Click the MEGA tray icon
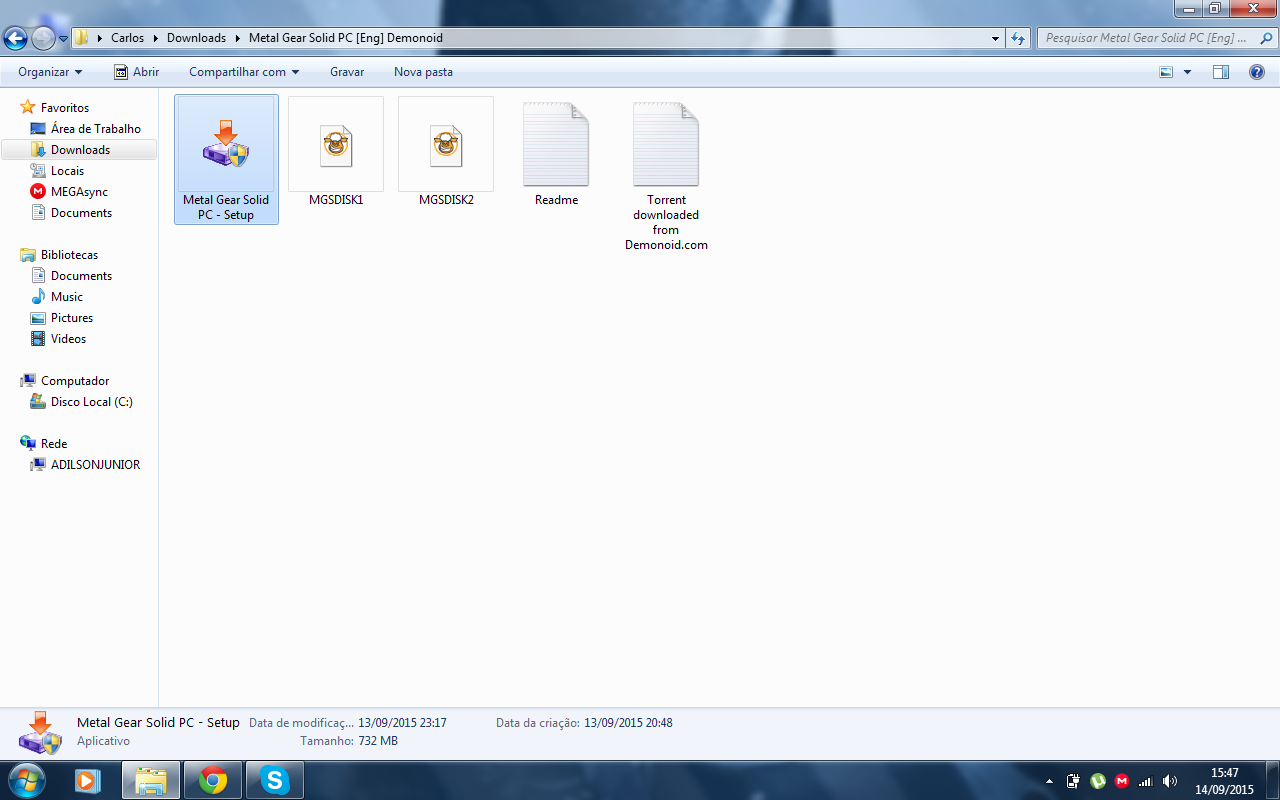 coord(1122,781)
